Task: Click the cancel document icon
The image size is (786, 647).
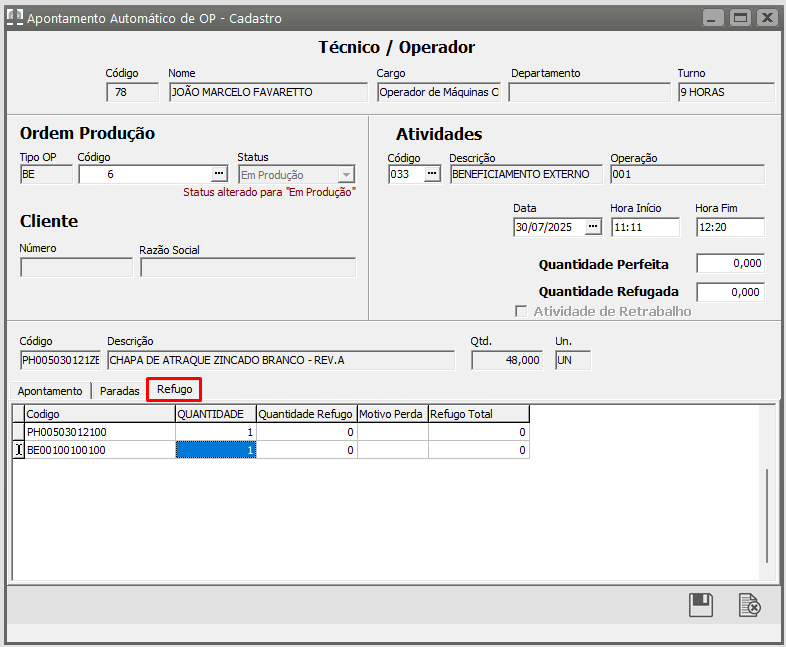Action: pyautogui.click(x=749, y=605)
